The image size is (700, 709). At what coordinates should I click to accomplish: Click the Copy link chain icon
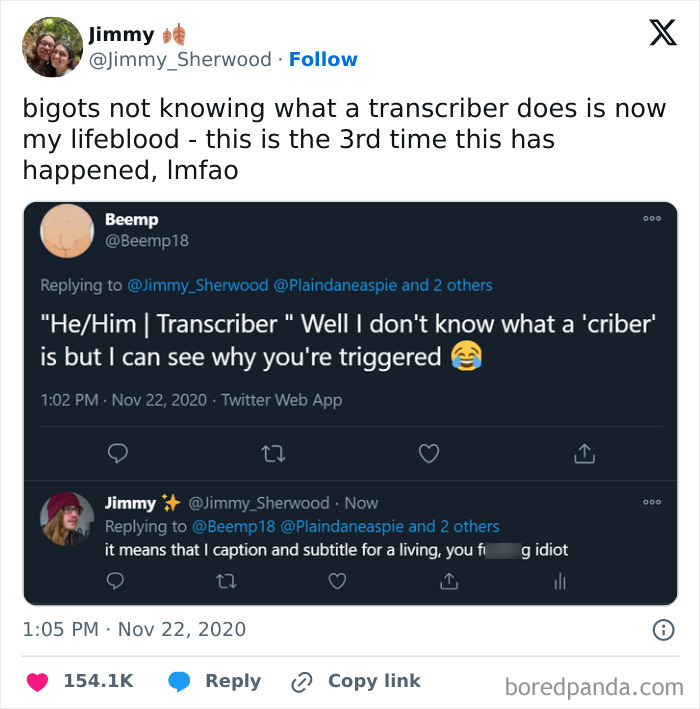(x=302, y=682)
